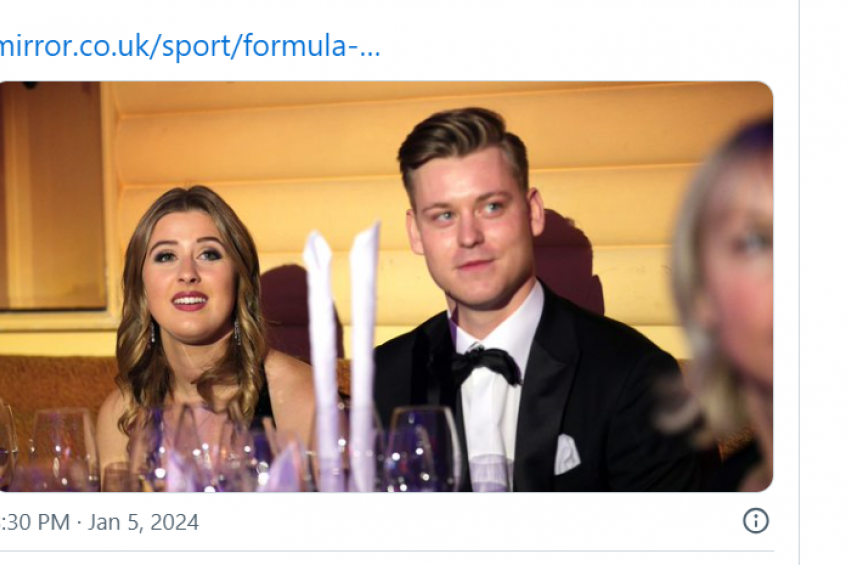Click the "30 PM" time text

(35, 522)
